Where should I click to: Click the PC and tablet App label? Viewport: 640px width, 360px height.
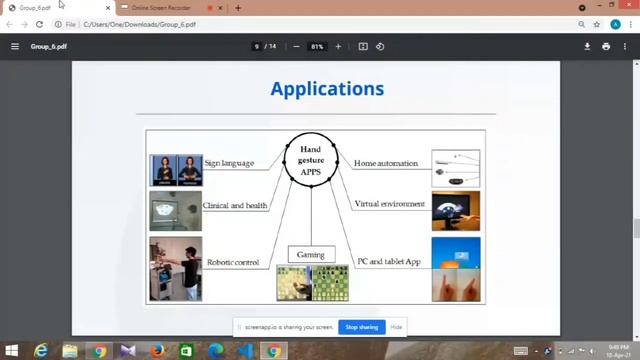tap(389, 262)
